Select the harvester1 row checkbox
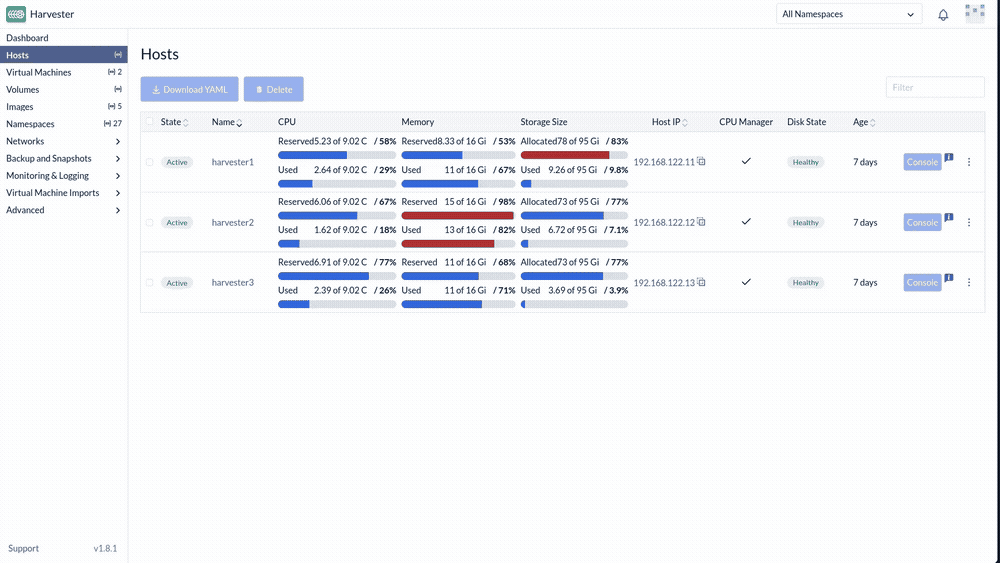Screen dimensions: 1000x563 click(149, 162)
